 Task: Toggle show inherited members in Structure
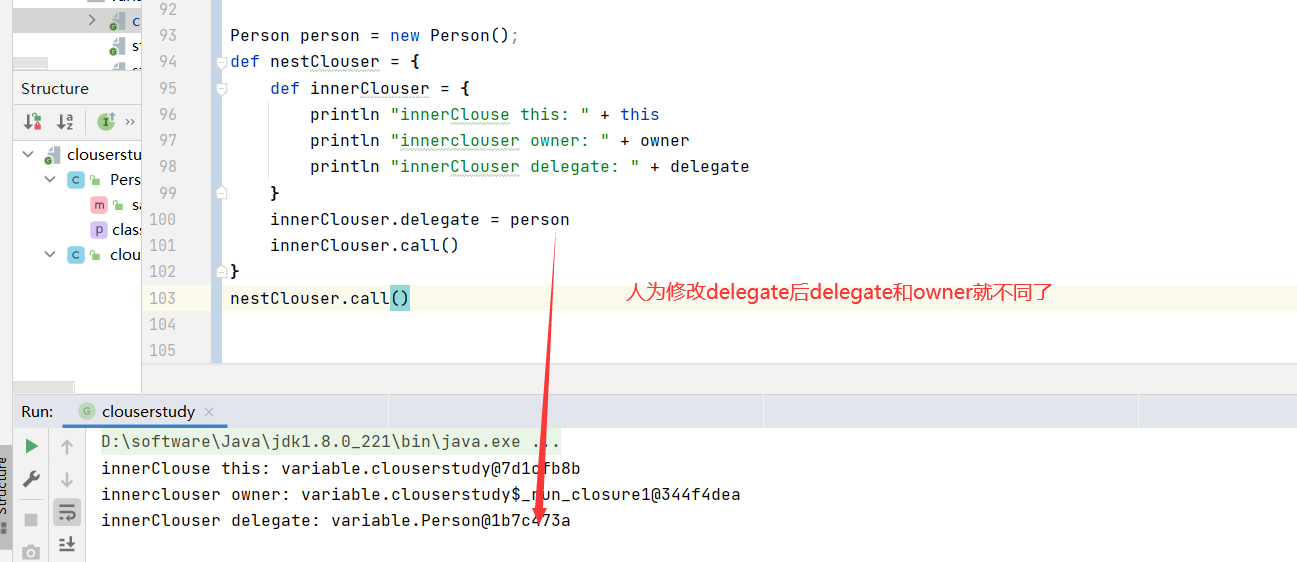106,122
